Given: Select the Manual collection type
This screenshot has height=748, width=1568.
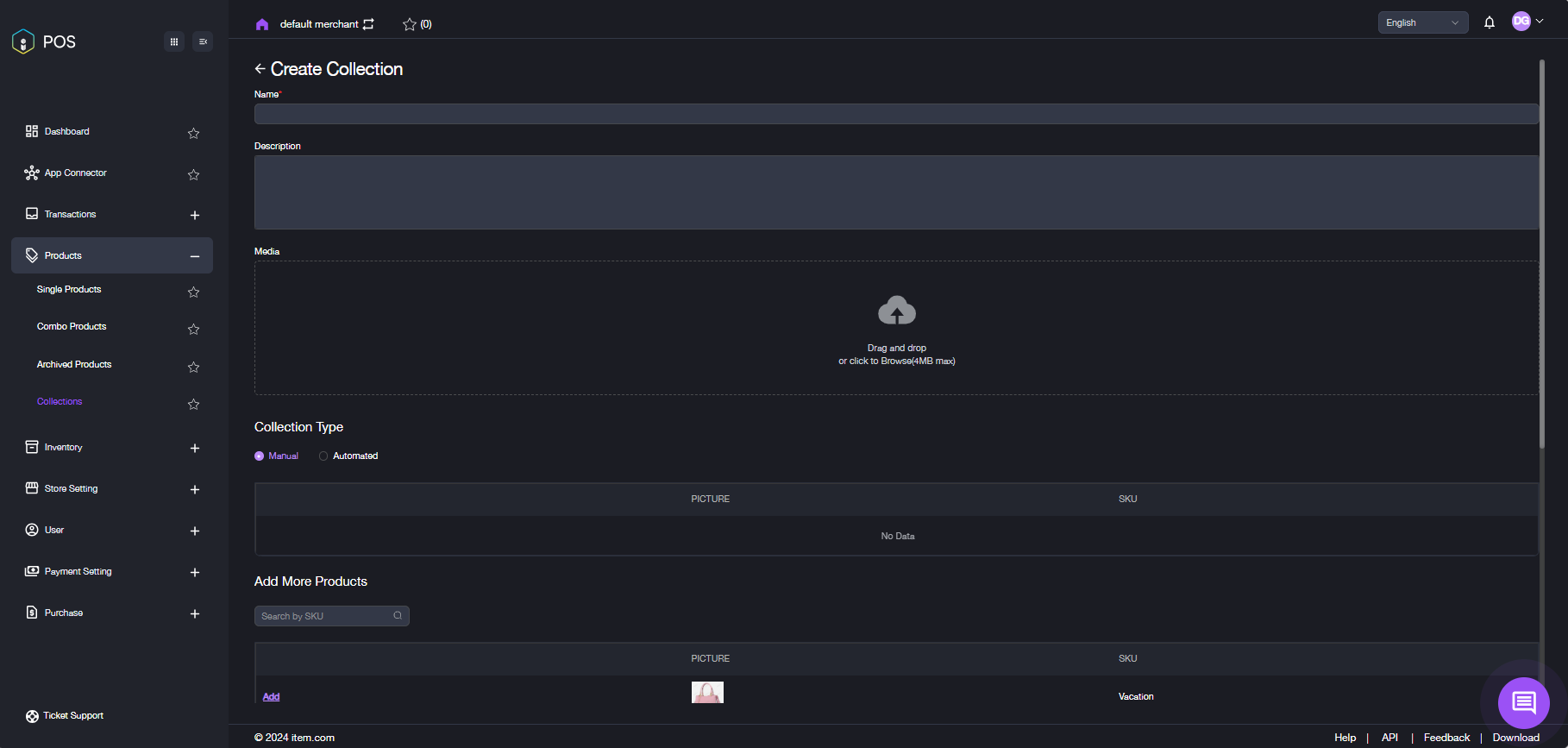Looking at the screenshot, I should pyautogui.click(x=260, y=456).
